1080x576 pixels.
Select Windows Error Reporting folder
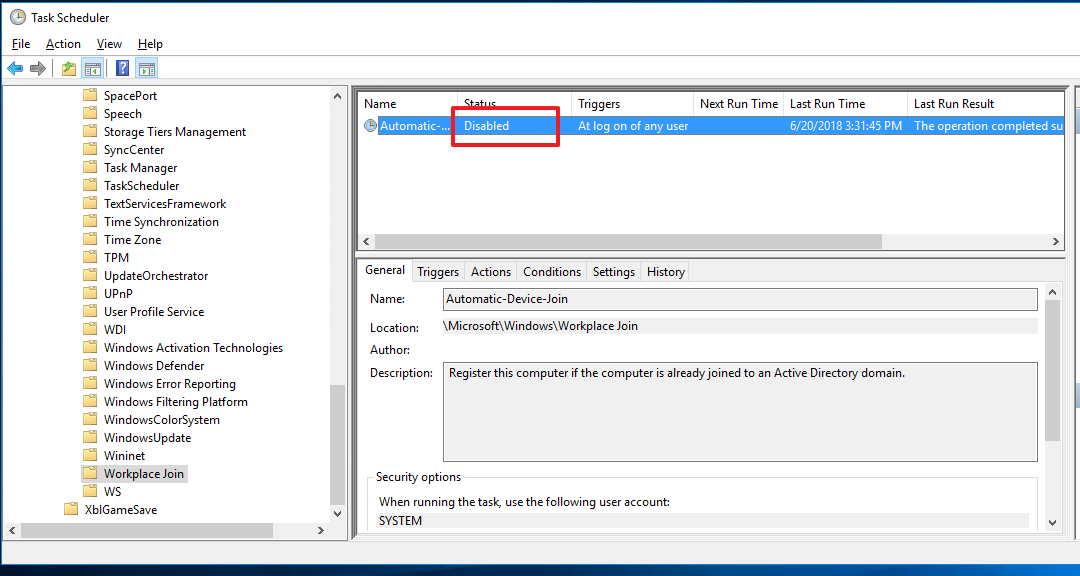[x=170, y=383]
